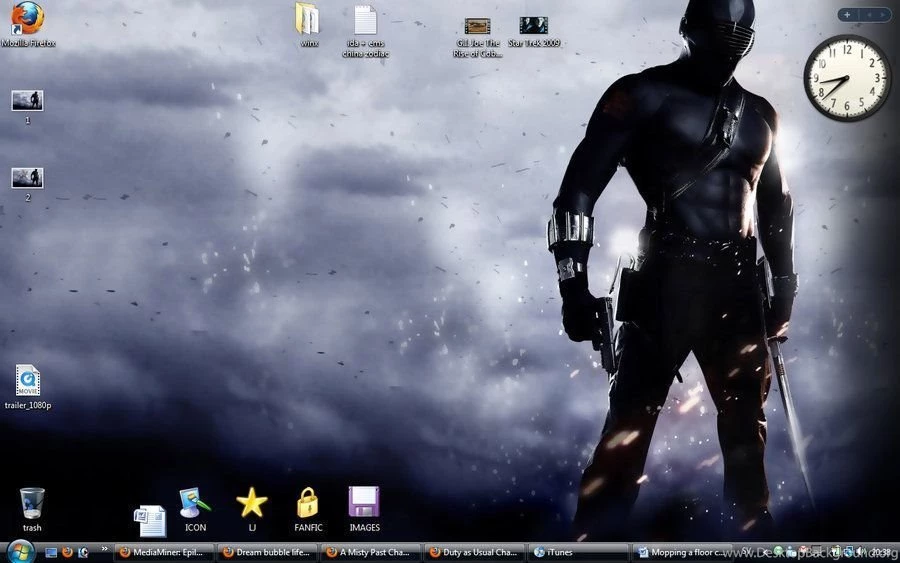Switch to the Dream bubble life... taskbar window
Screen dimensions: 900x563
point(267,553)
